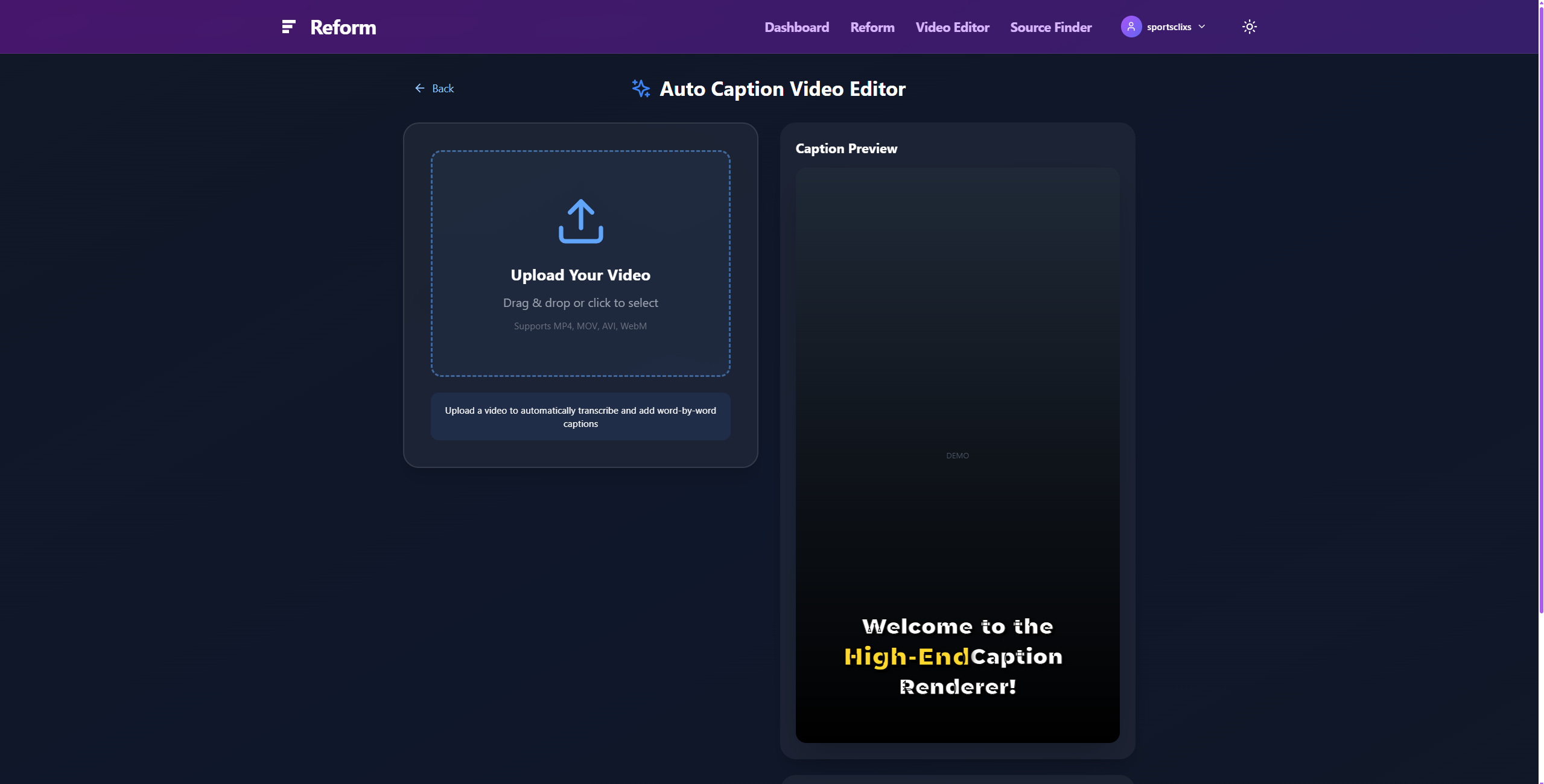Switch to the Video Editor page

[952, 27]
